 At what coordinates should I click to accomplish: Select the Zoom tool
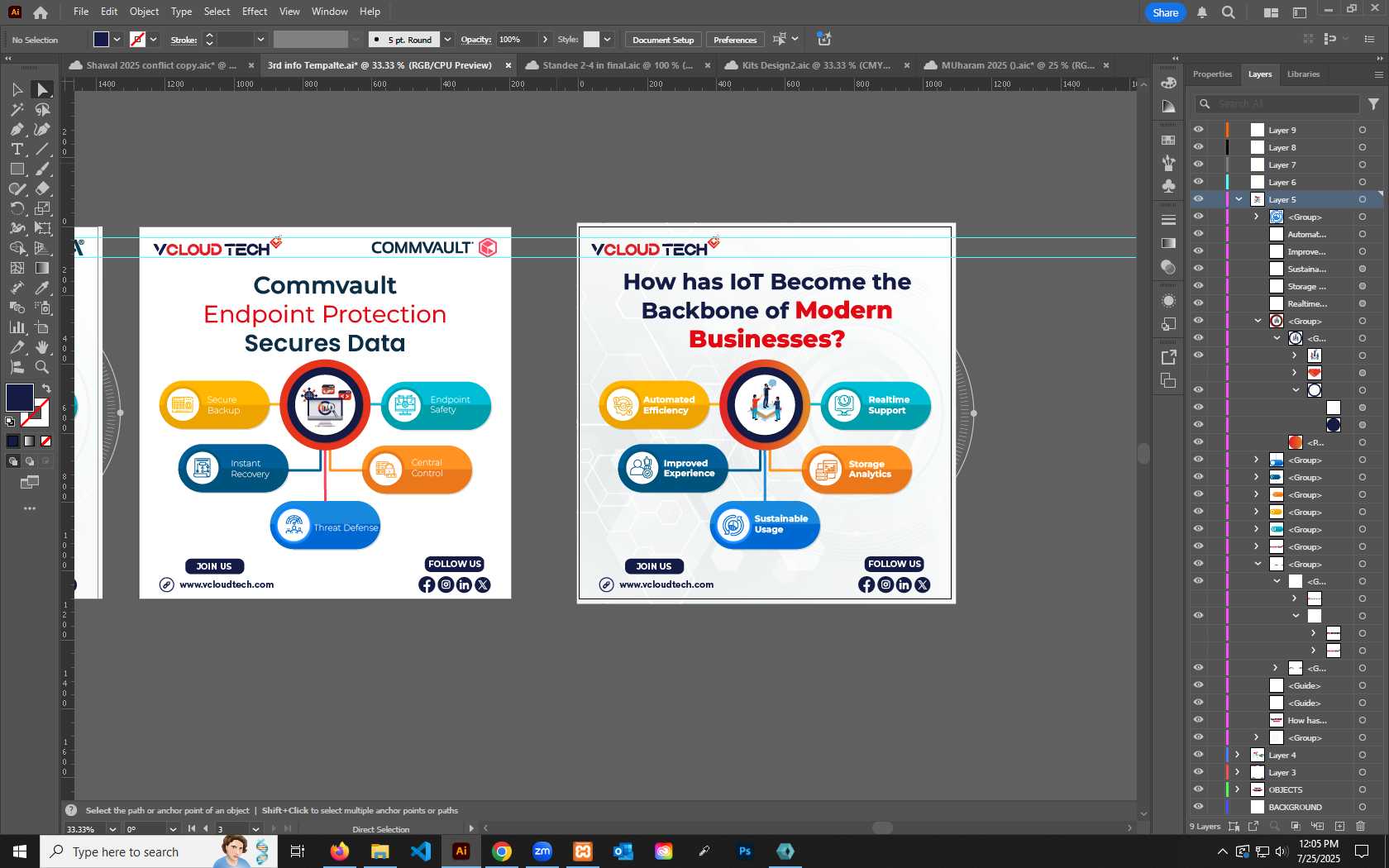(42, 367)
